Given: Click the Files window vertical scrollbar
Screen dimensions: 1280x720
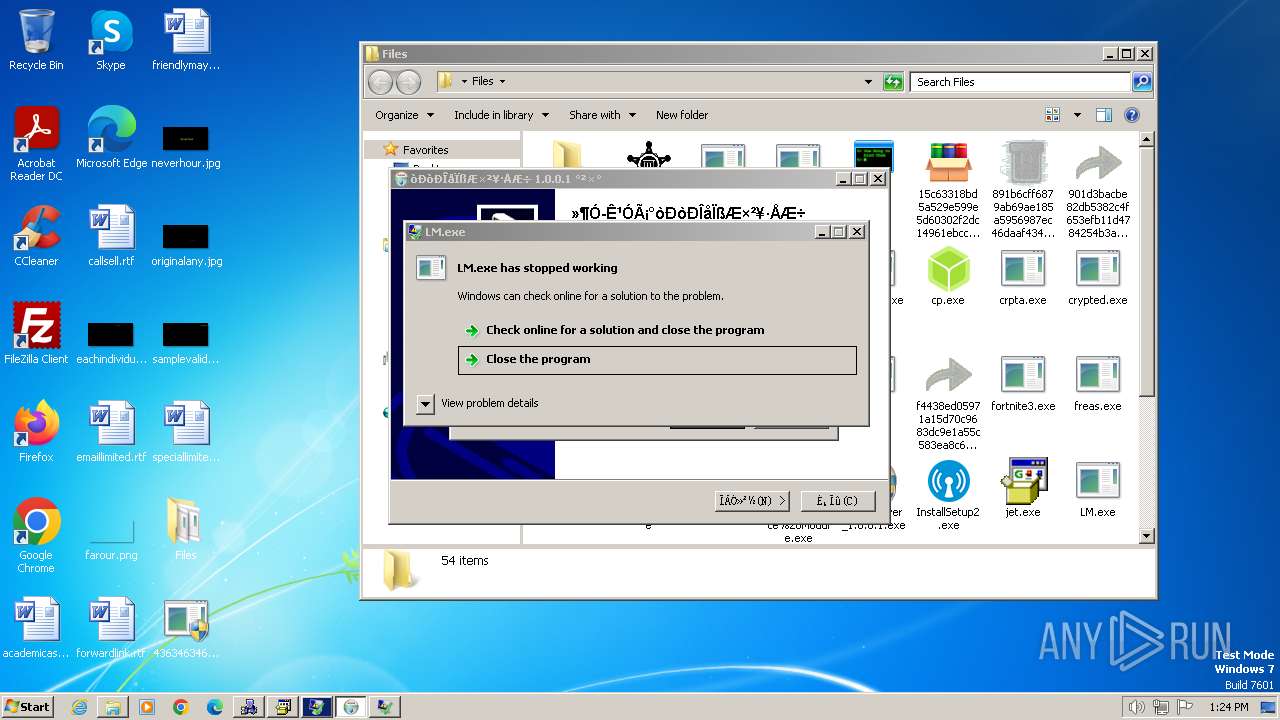Looking at the screenshot, I should [1147, 270].
